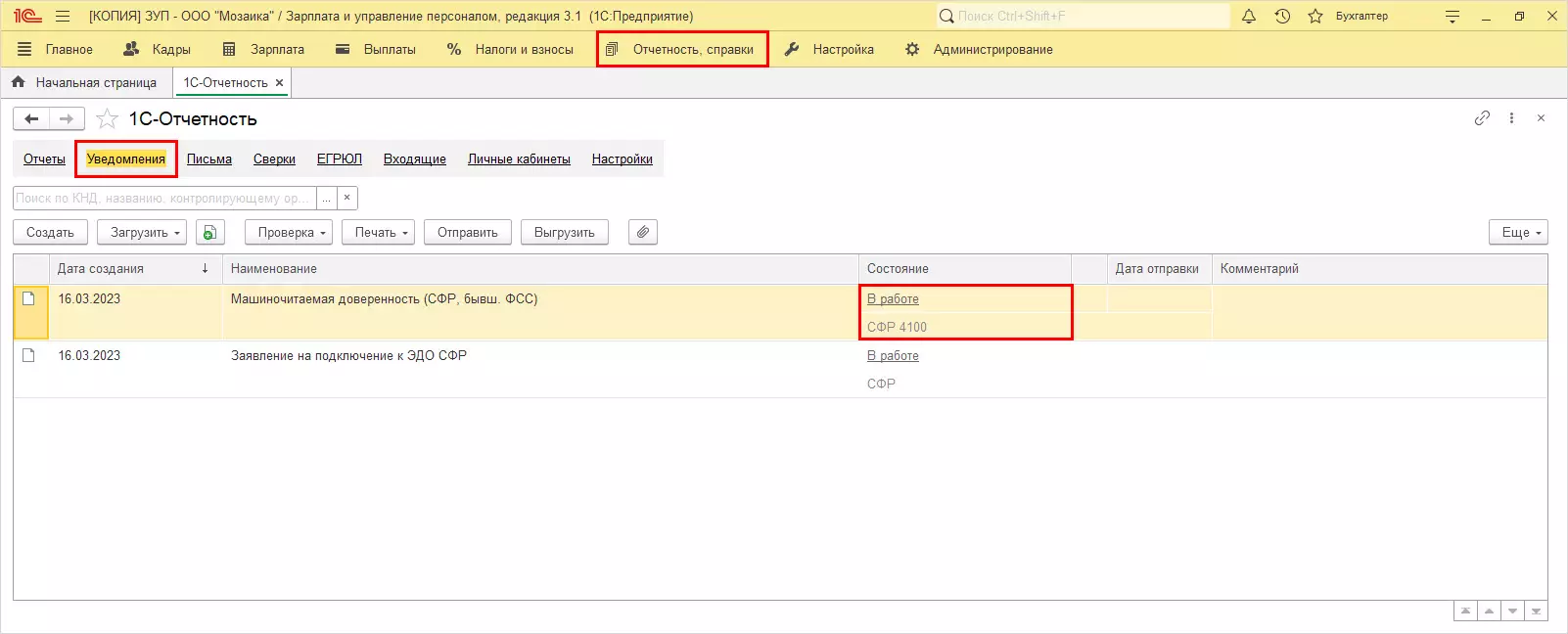Image resolution: width=1568 pixels, height=634 pixels.
Task: Open the 1C main menu logo icon
Action: (27, 16)
